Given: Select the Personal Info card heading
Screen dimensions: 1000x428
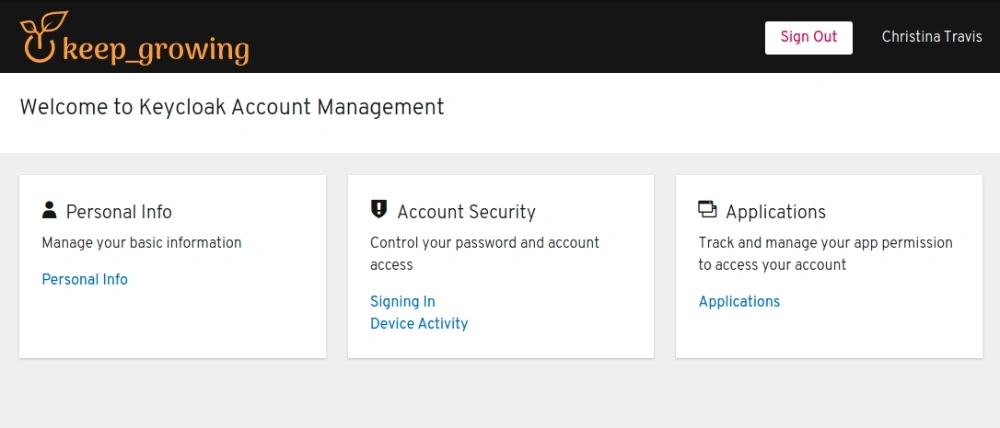Looking at the screenshot, I should point(119,212).
